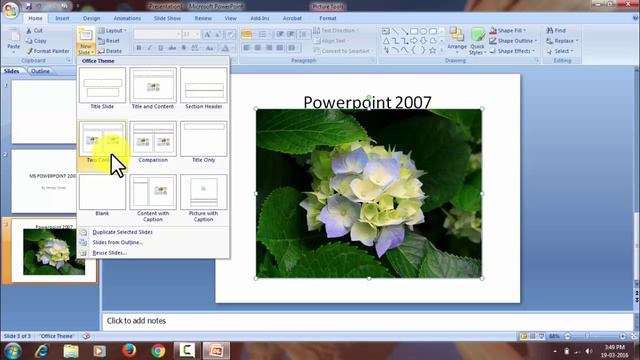This screenshot has height=360, width=640.
Task: Open the Insert ribbon tab
Action: [x=62, y=18]
